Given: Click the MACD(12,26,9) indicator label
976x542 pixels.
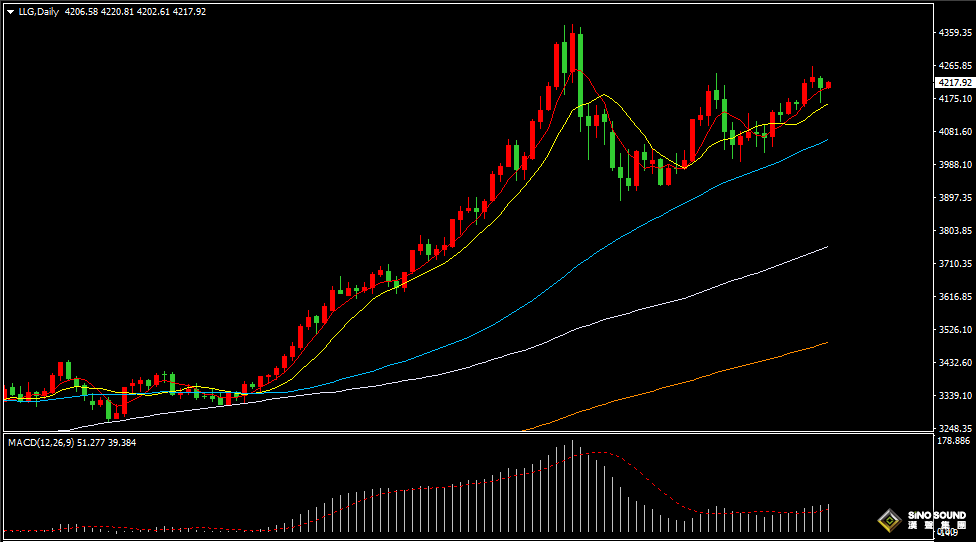Looking at the screenshot, I should [x=41, y=442].
